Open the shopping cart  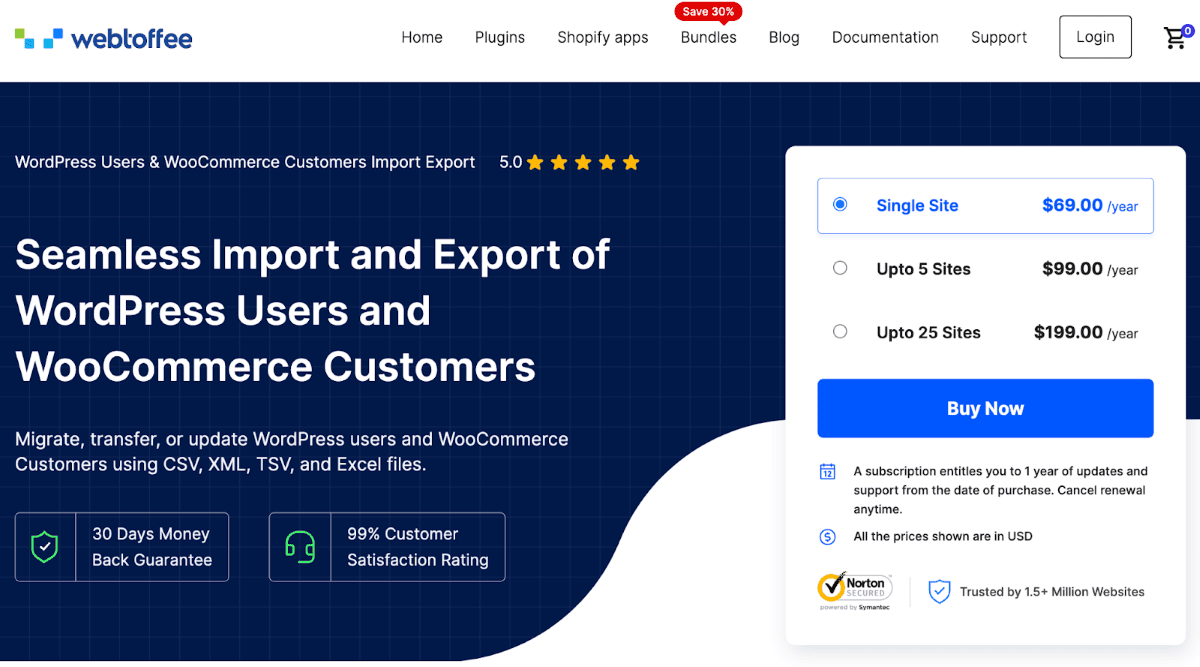tap(1176, 37)
